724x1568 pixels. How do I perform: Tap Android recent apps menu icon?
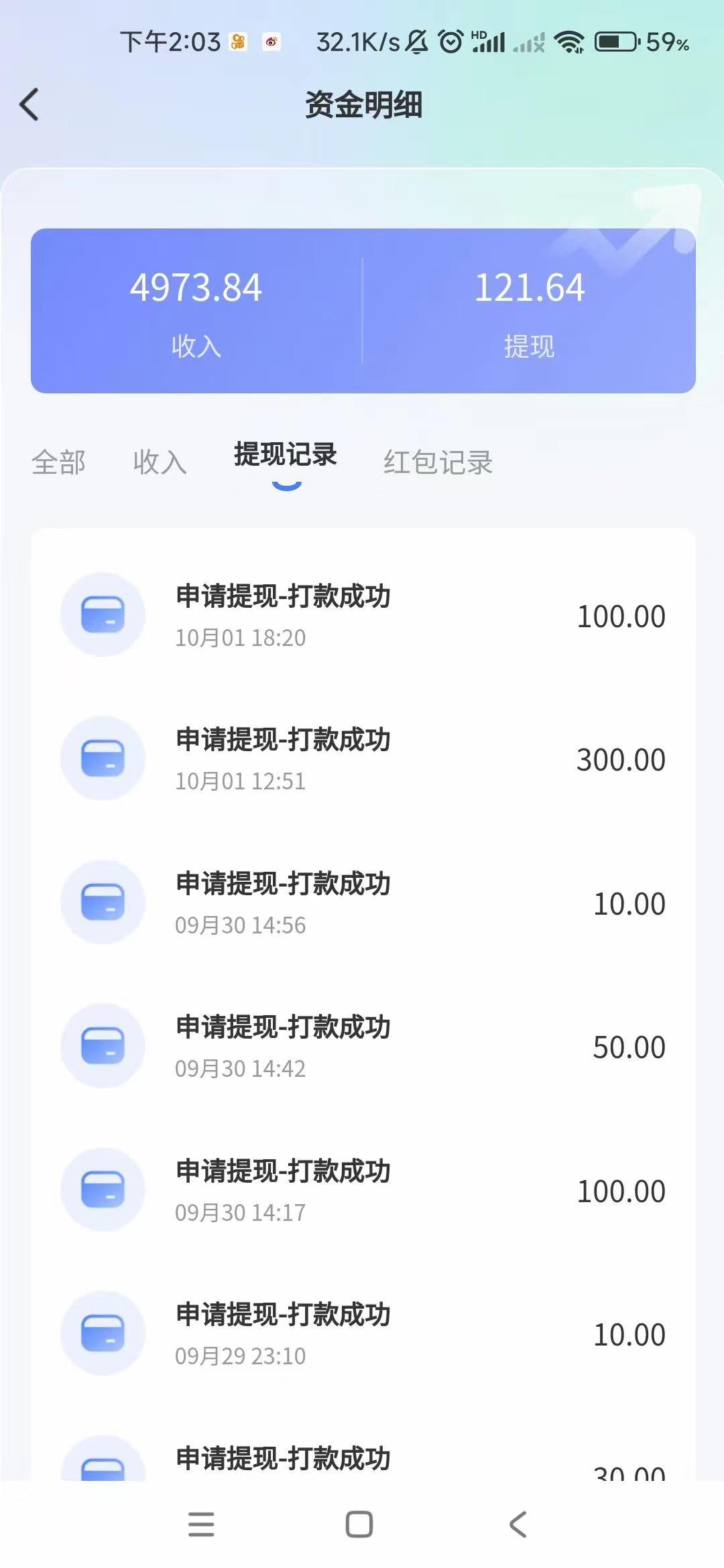point(201,1524)
